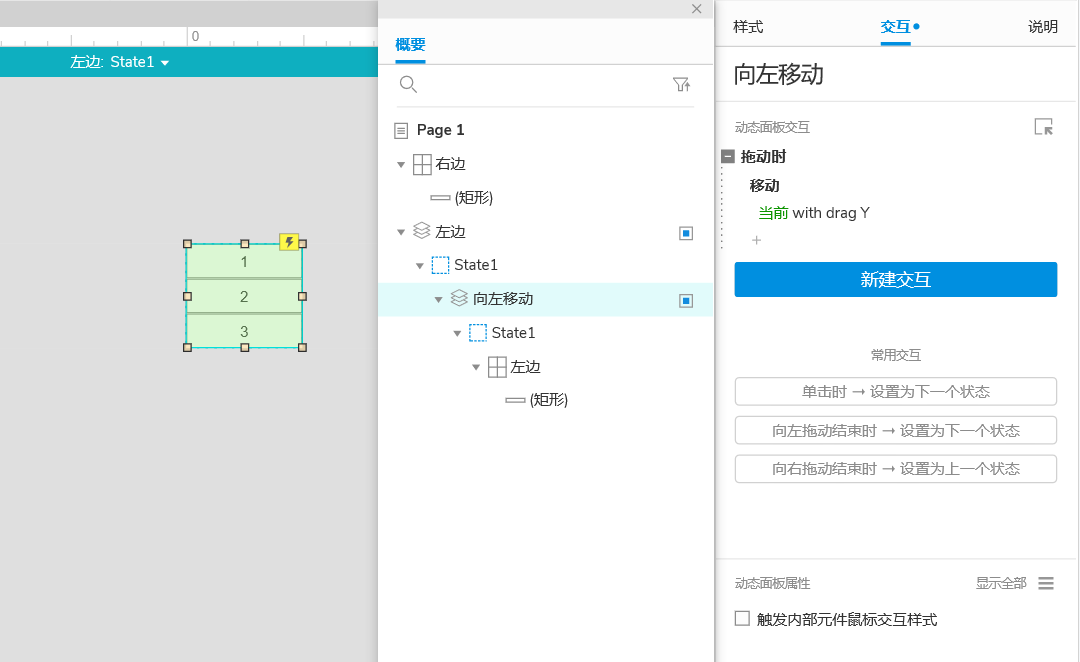Toggle the view indicator for 向左移动

coord(686,301)
